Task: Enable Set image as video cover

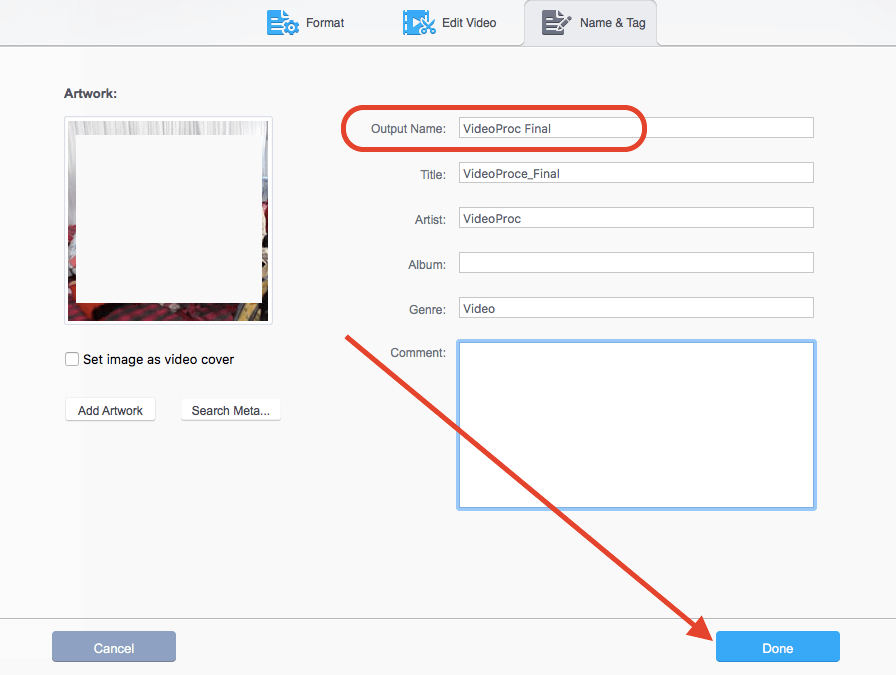Action: pos(71,359)
